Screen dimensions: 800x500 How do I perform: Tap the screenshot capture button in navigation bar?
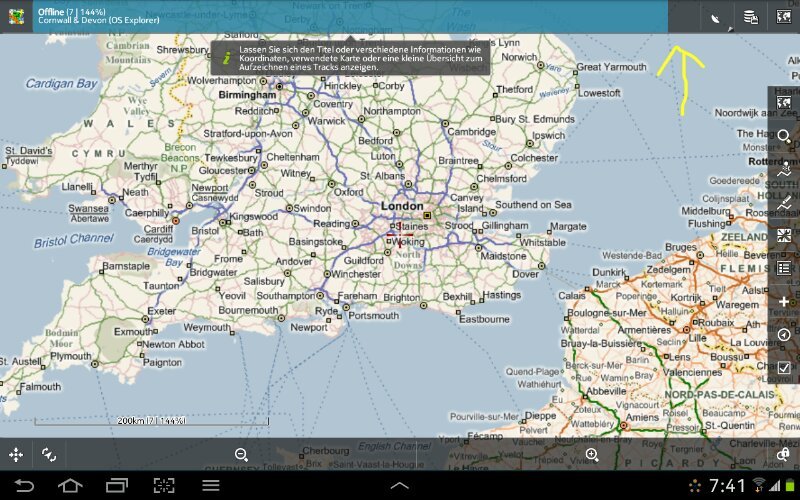pos(164,485)
